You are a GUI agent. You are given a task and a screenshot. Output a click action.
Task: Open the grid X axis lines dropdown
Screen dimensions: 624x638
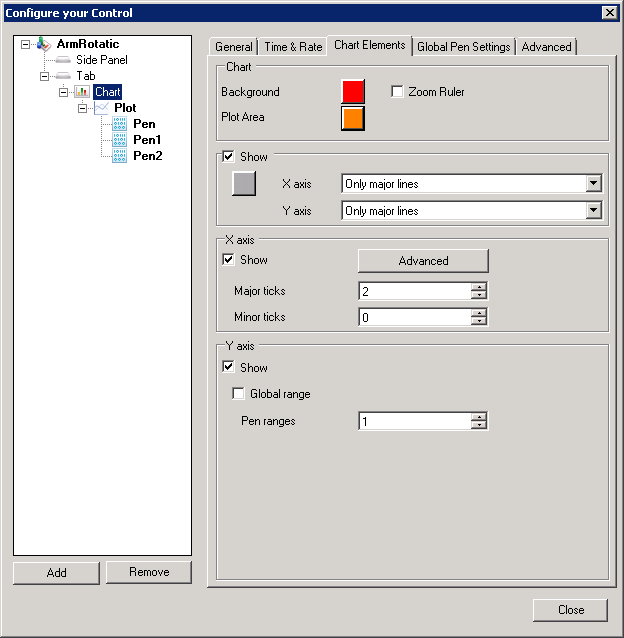tap(593, 184)
